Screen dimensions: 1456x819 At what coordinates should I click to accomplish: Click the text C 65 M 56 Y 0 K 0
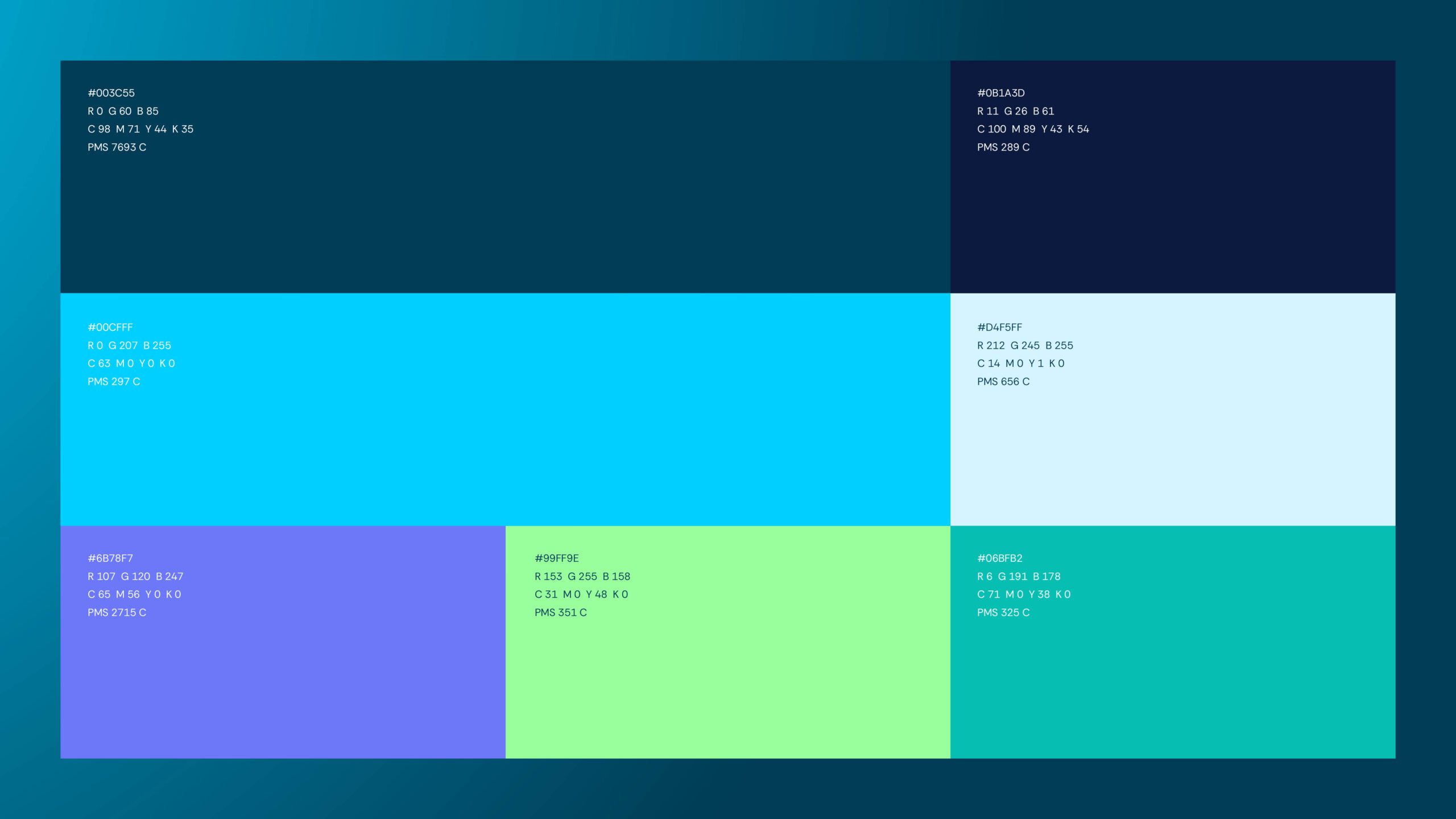click(x=134, y=594)
